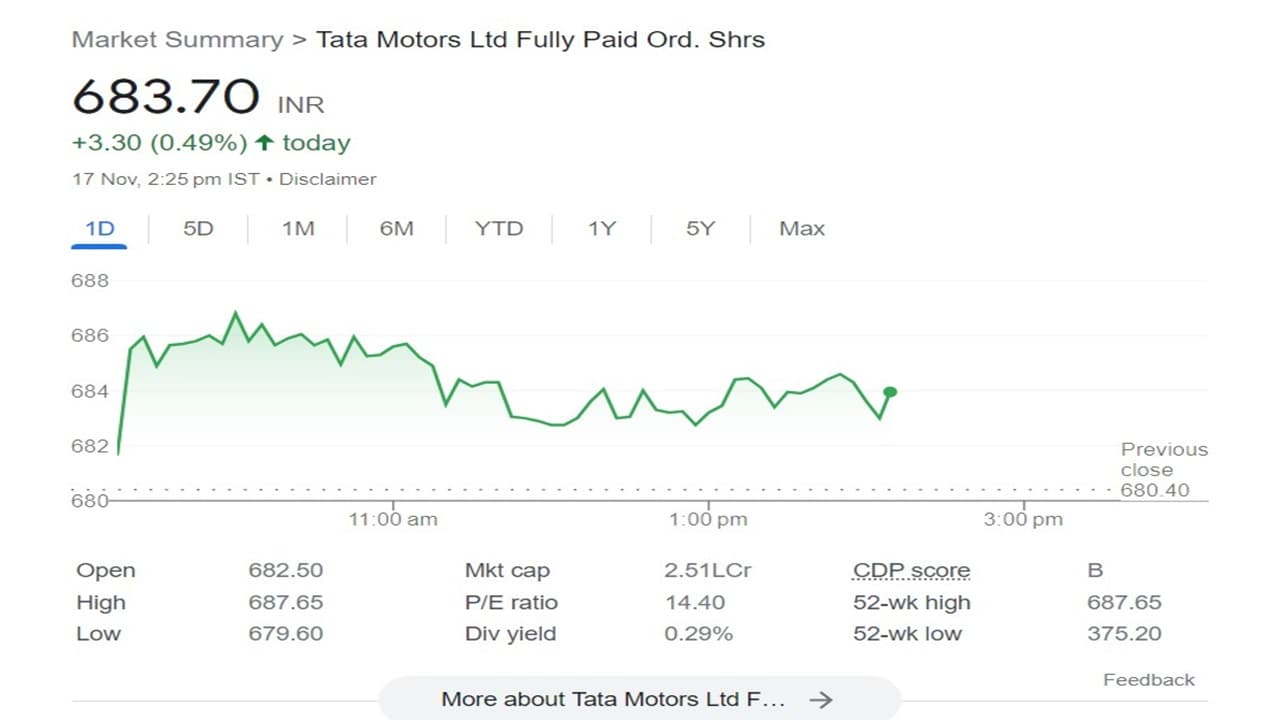Click the 1:00 pm axis marker
Screen dimensions: 1280x720
(708, 519)
